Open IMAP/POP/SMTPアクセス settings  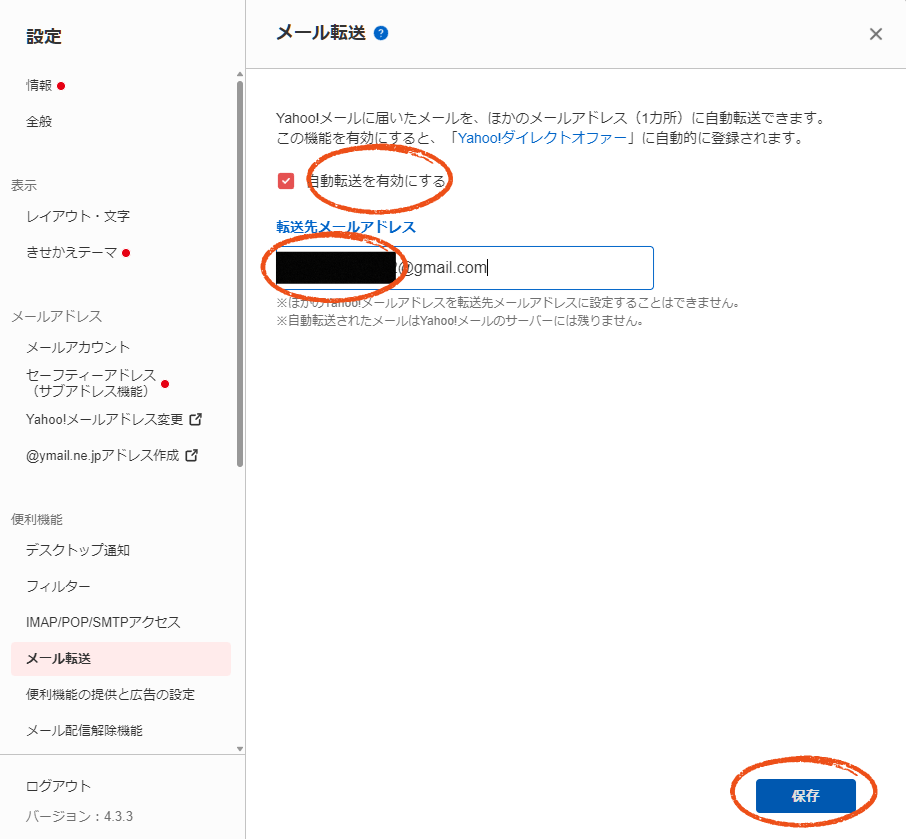click(103, 622)
